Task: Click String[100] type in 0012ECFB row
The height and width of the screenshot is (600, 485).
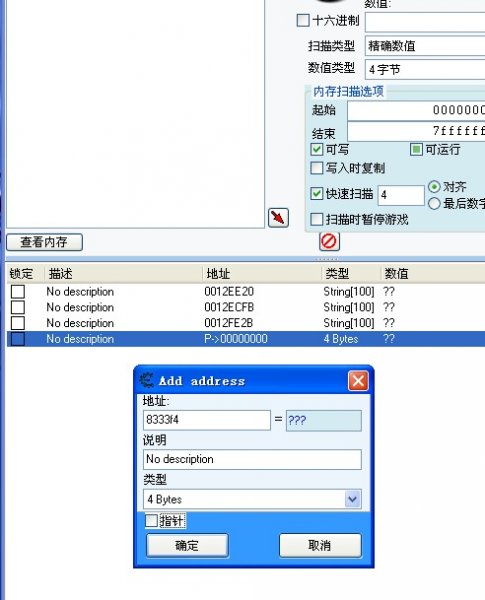Action: pos(349,307)
